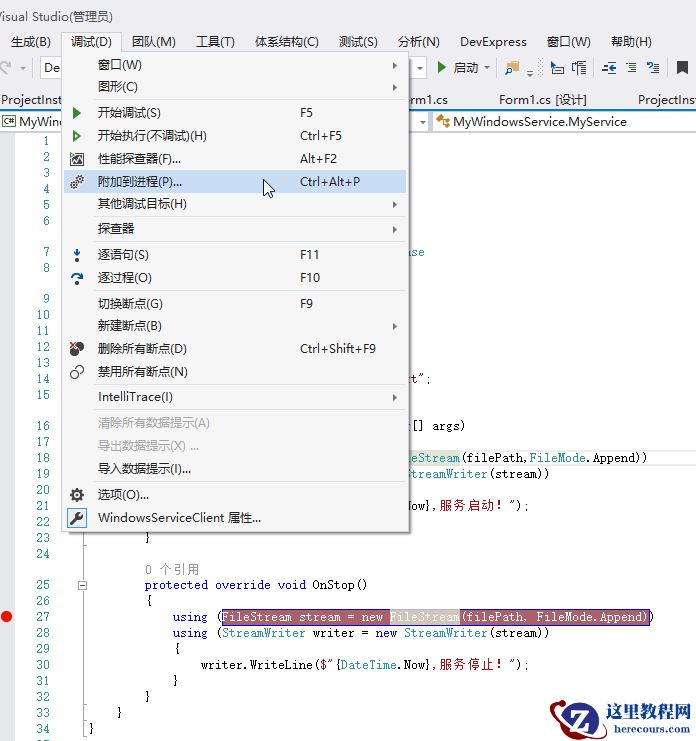The height and width of the screenshot is (741, 696).
Task: Expand the 窗口(W) submenu in Debug menu
Action: [x=395, y=65]
